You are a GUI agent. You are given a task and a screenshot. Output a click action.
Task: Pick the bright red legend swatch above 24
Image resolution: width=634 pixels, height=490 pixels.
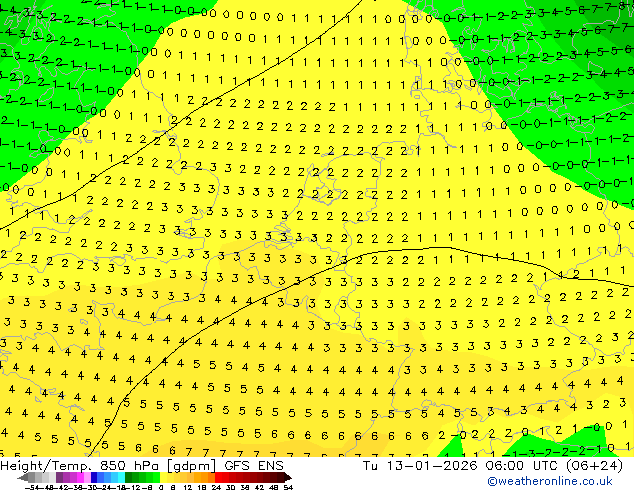point(218,478)
